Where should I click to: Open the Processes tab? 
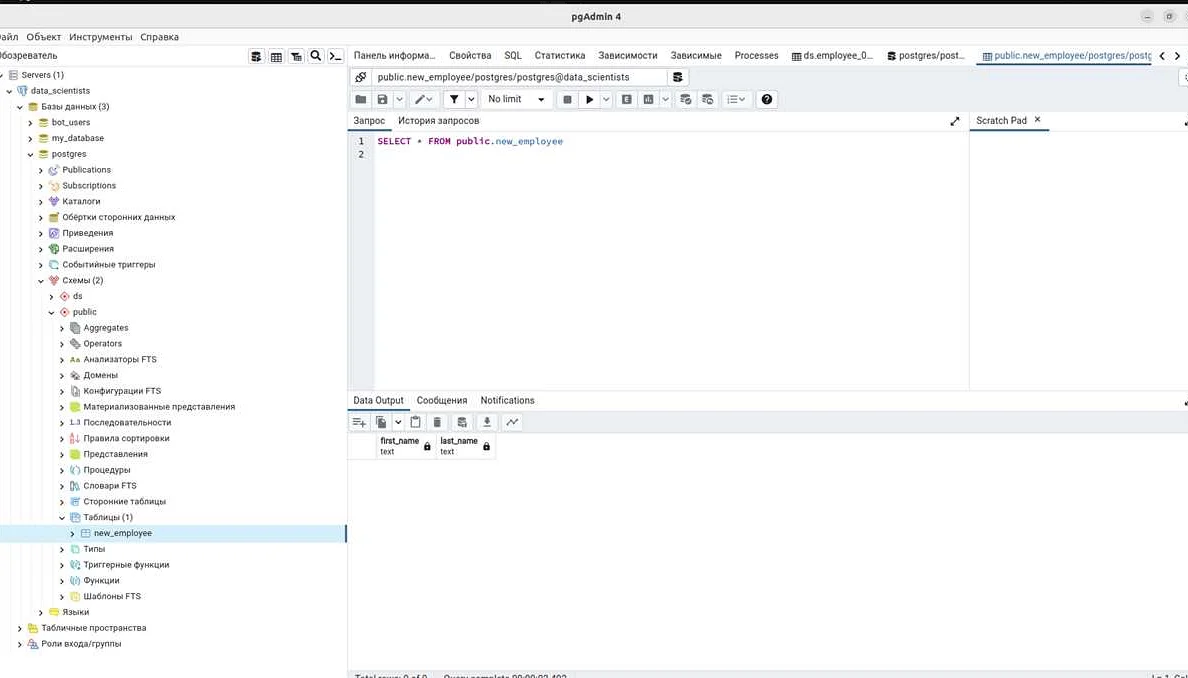pyautogui.click(x=756, y=55)
